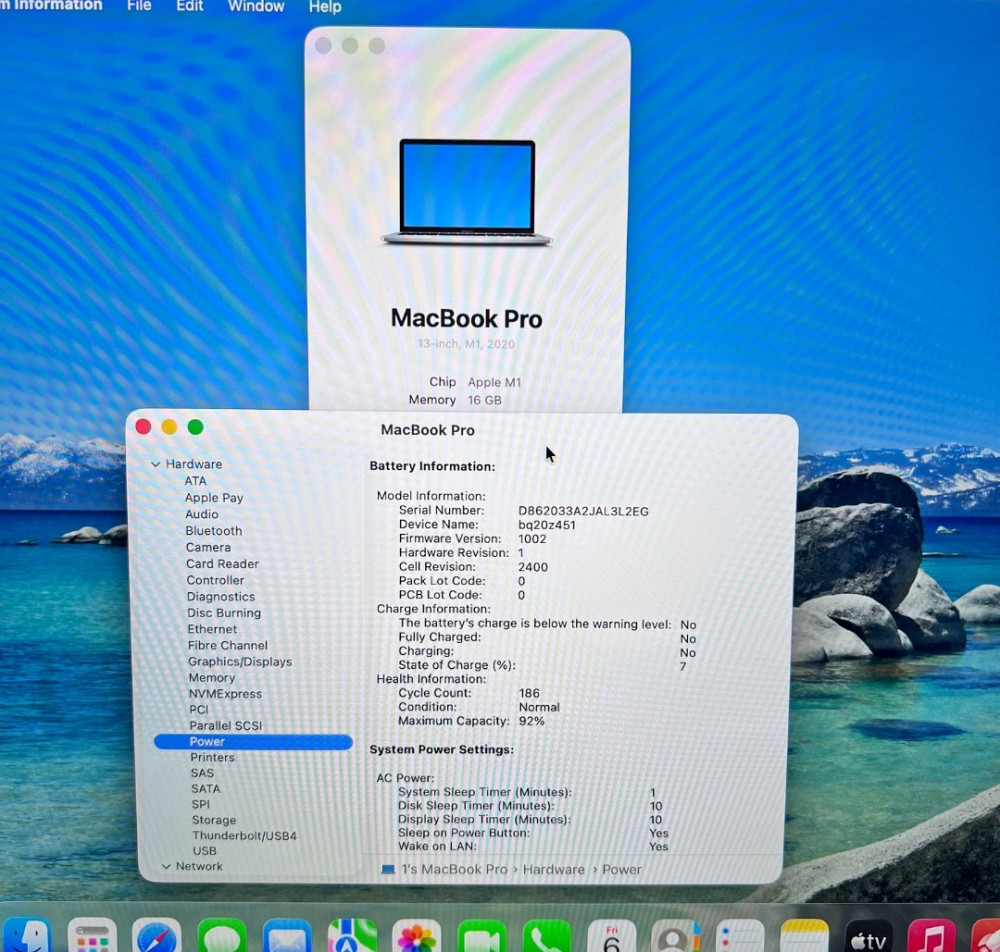1000x952 pixels.
Task: Collapse the Hardware section disclosure triangle
Action: pyautogui.click(x=156, y=463)
